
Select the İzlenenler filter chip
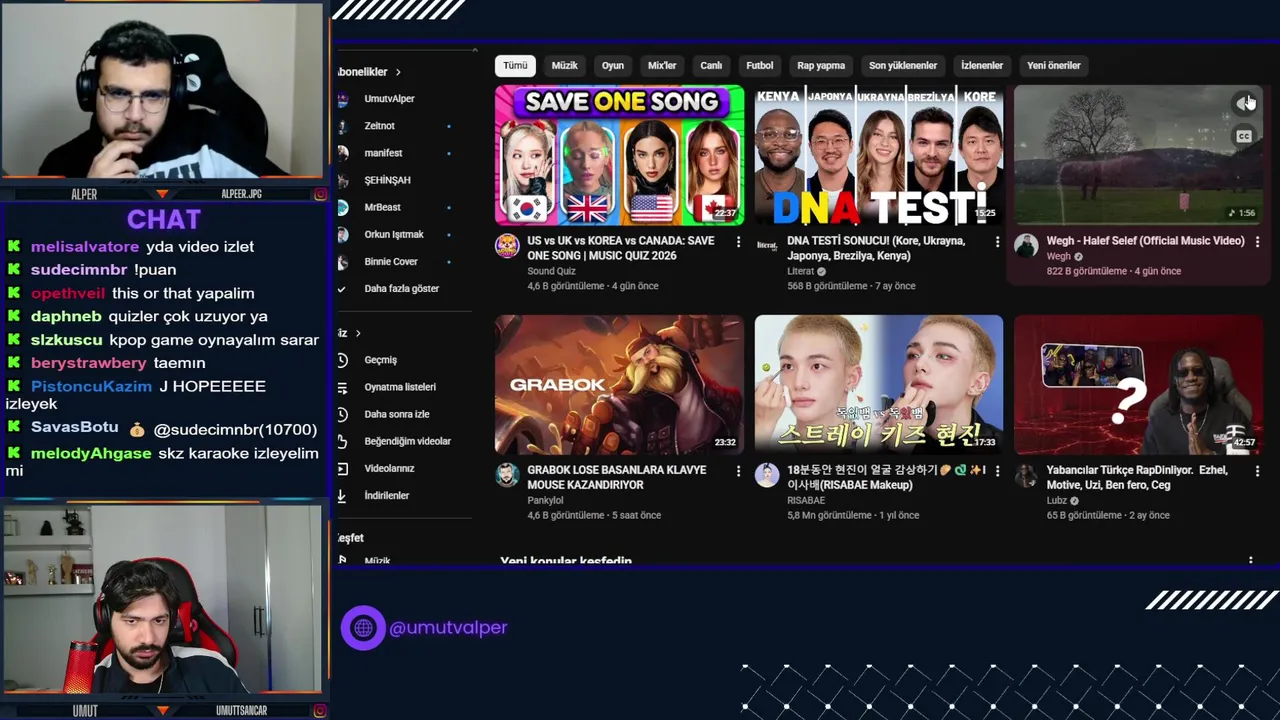point(982,66)
